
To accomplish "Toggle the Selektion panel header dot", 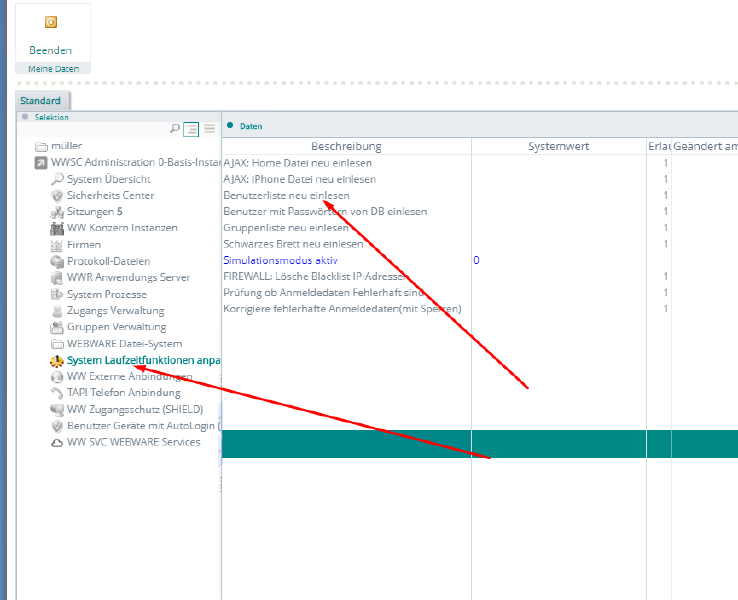I will coord(25,117).
